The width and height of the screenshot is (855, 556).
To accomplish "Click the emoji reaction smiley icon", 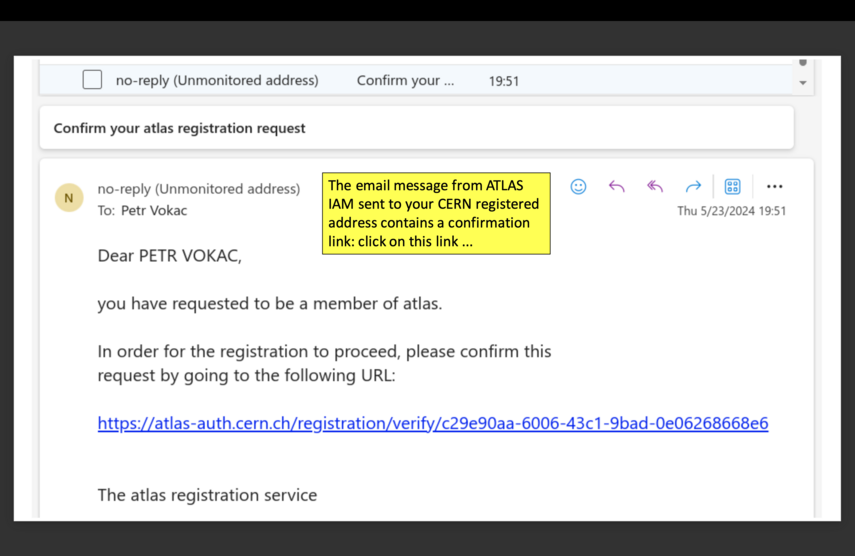I will [x=578, y=187].
